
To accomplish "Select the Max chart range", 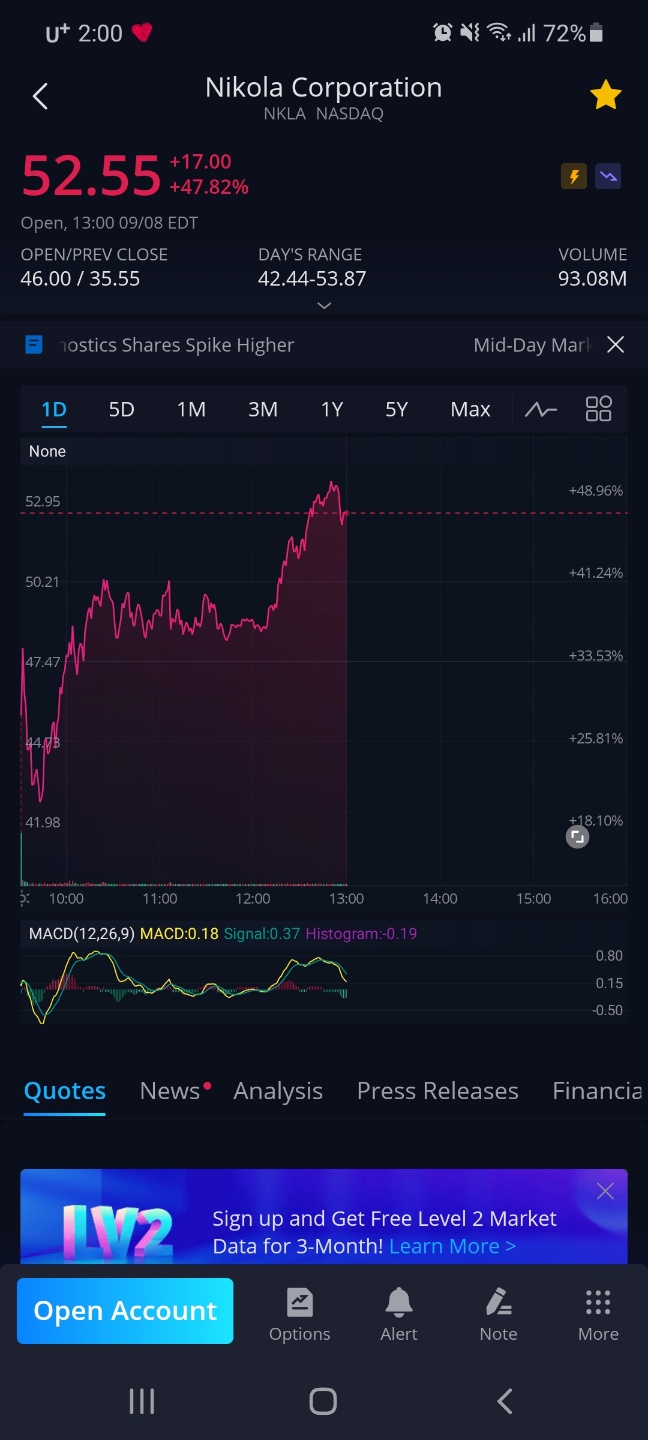I will tap(470, 409).
